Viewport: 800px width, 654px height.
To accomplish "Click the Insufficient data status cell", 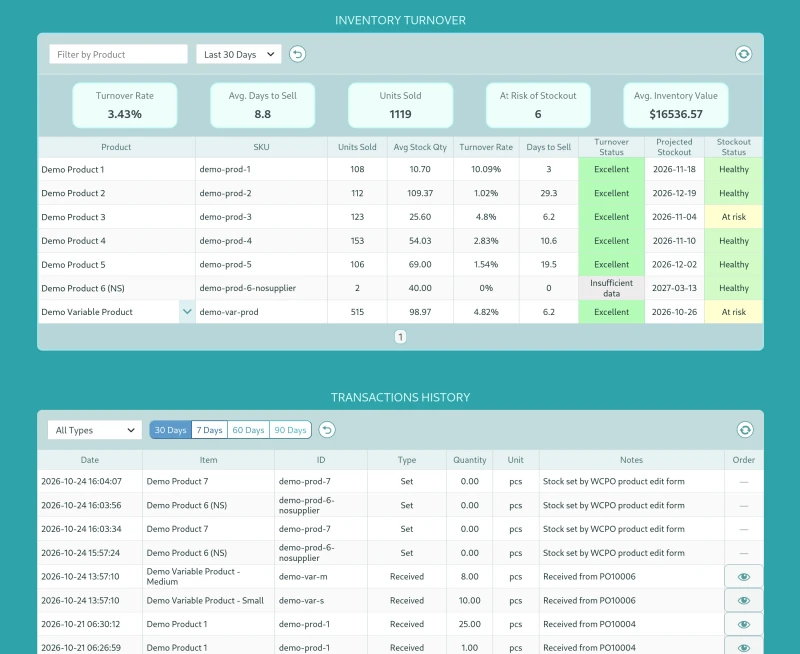I will (x=611, y=288).
